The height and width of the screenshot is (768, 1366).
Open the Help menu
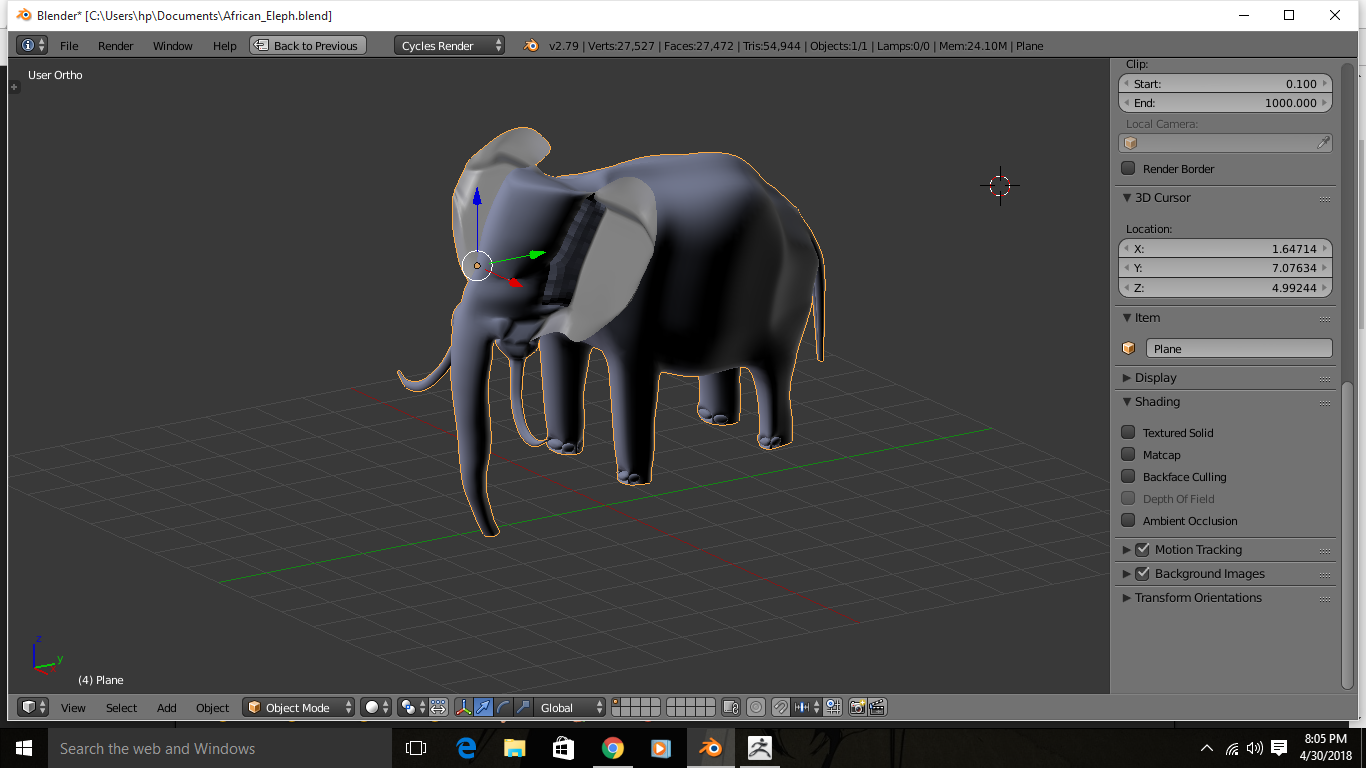coord(225,45)
